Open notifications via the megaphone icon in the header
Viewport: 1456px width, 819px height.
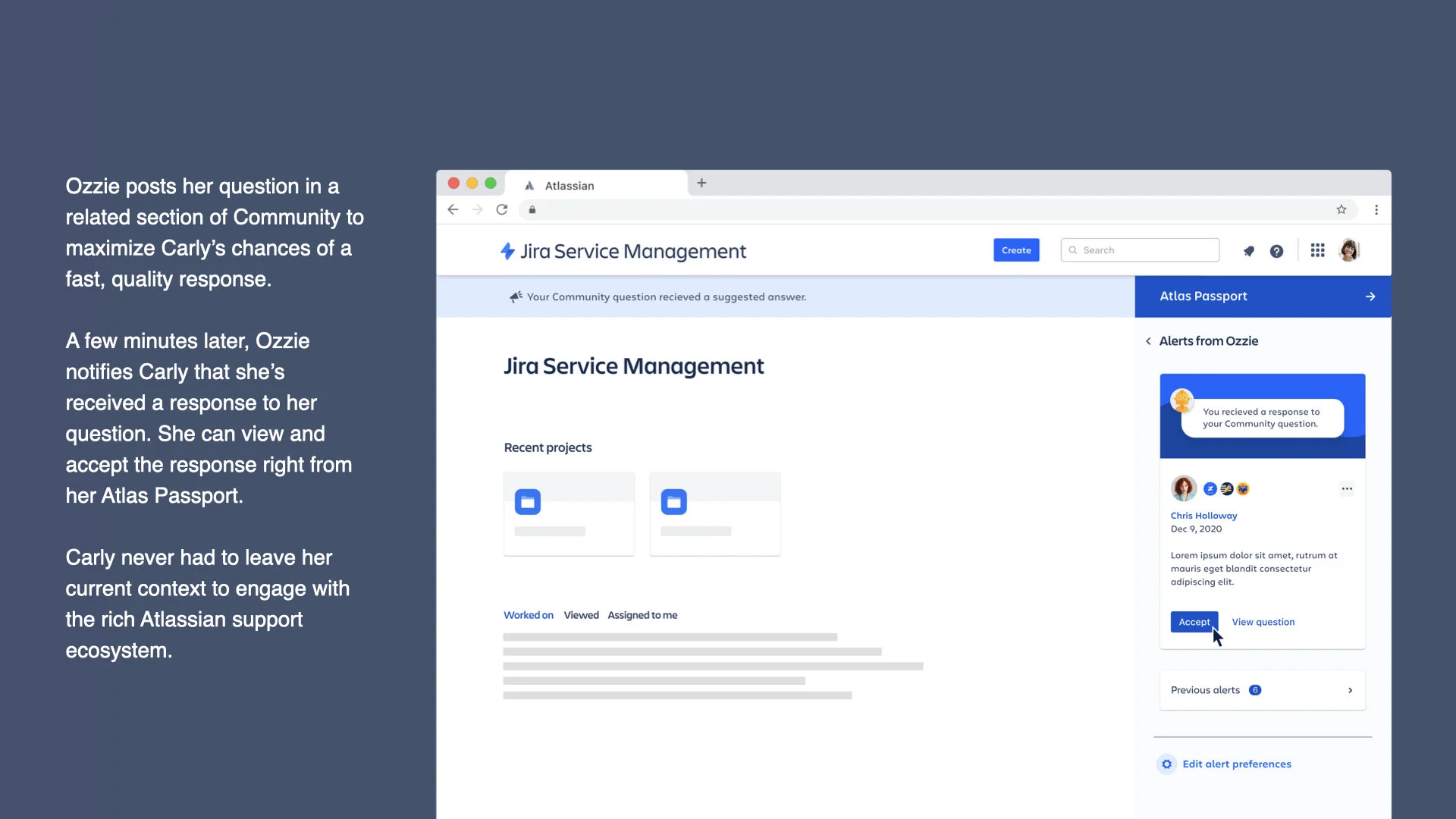pos(1248,251)
